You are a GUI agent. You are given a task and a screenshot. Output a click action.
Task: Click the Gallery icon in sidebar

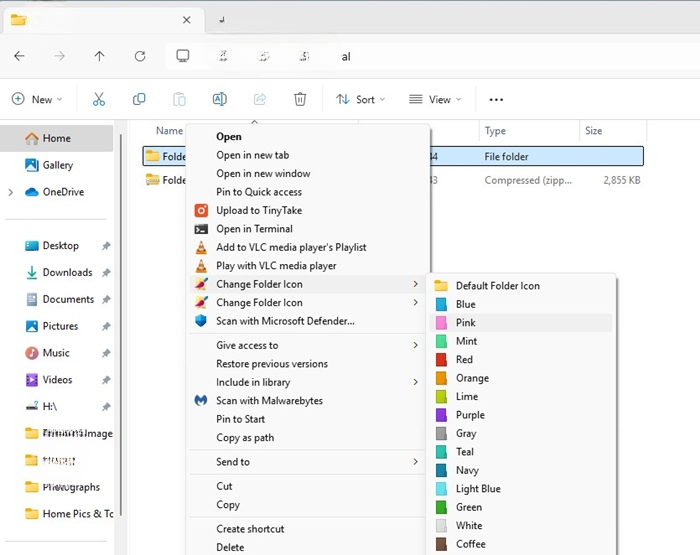[32, 165]
